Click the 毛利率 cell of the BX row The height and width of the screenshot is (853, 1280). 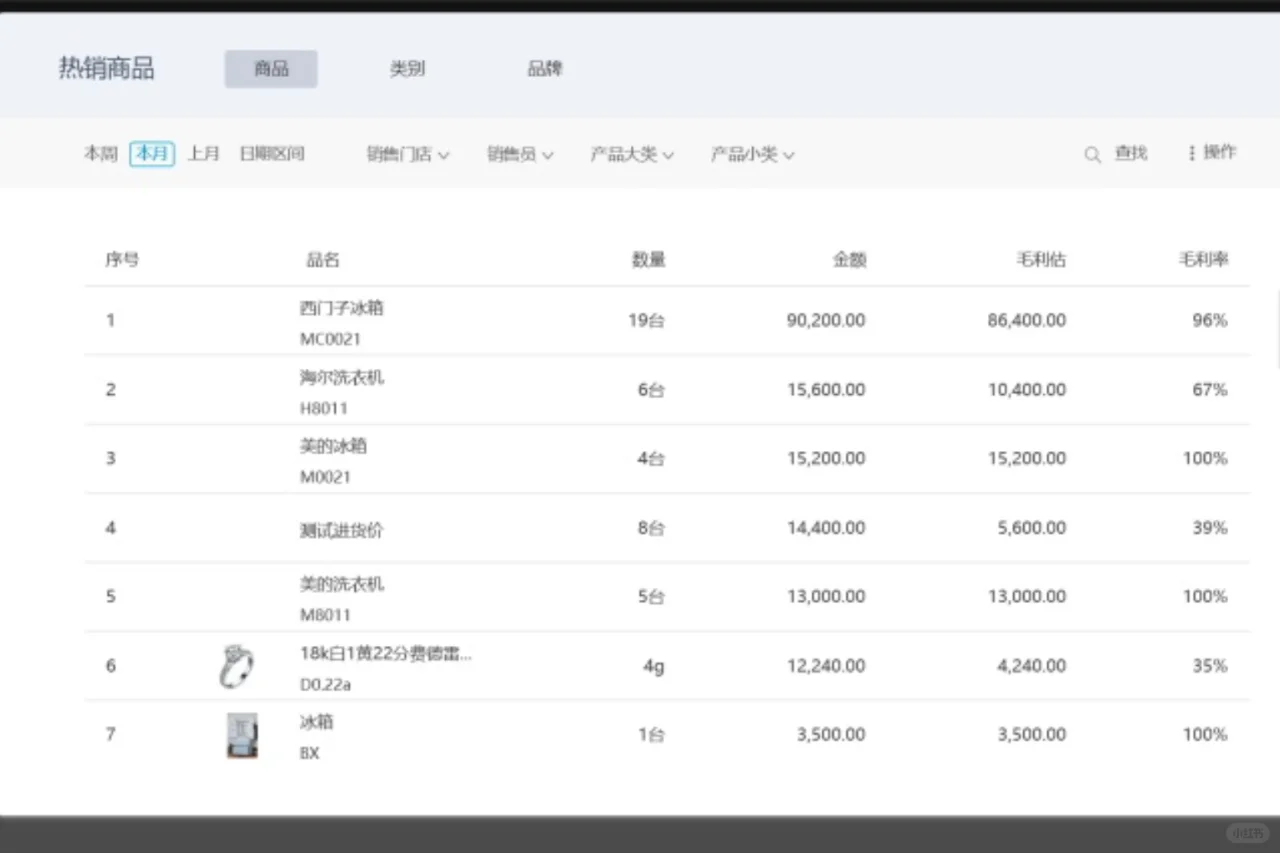[1205, 735]
